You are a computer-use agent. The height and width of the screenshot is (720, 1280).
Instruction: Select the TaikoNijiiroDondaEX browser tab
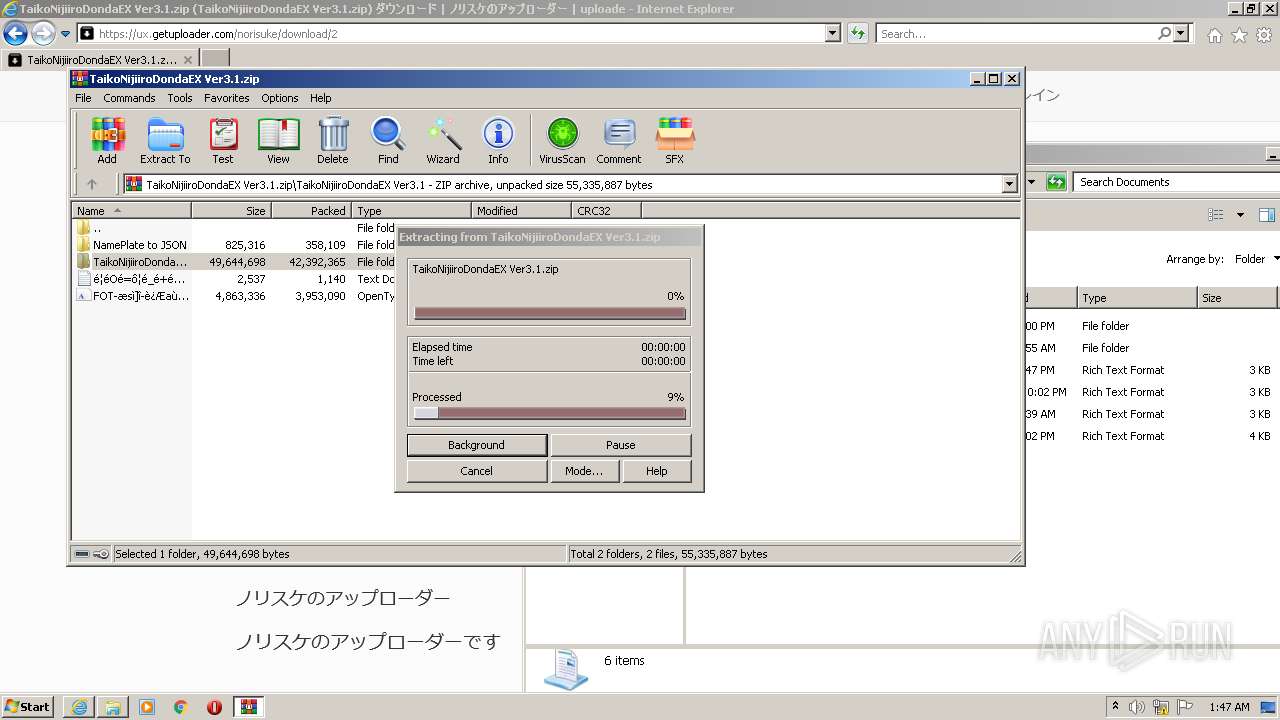tap(100, 60)
